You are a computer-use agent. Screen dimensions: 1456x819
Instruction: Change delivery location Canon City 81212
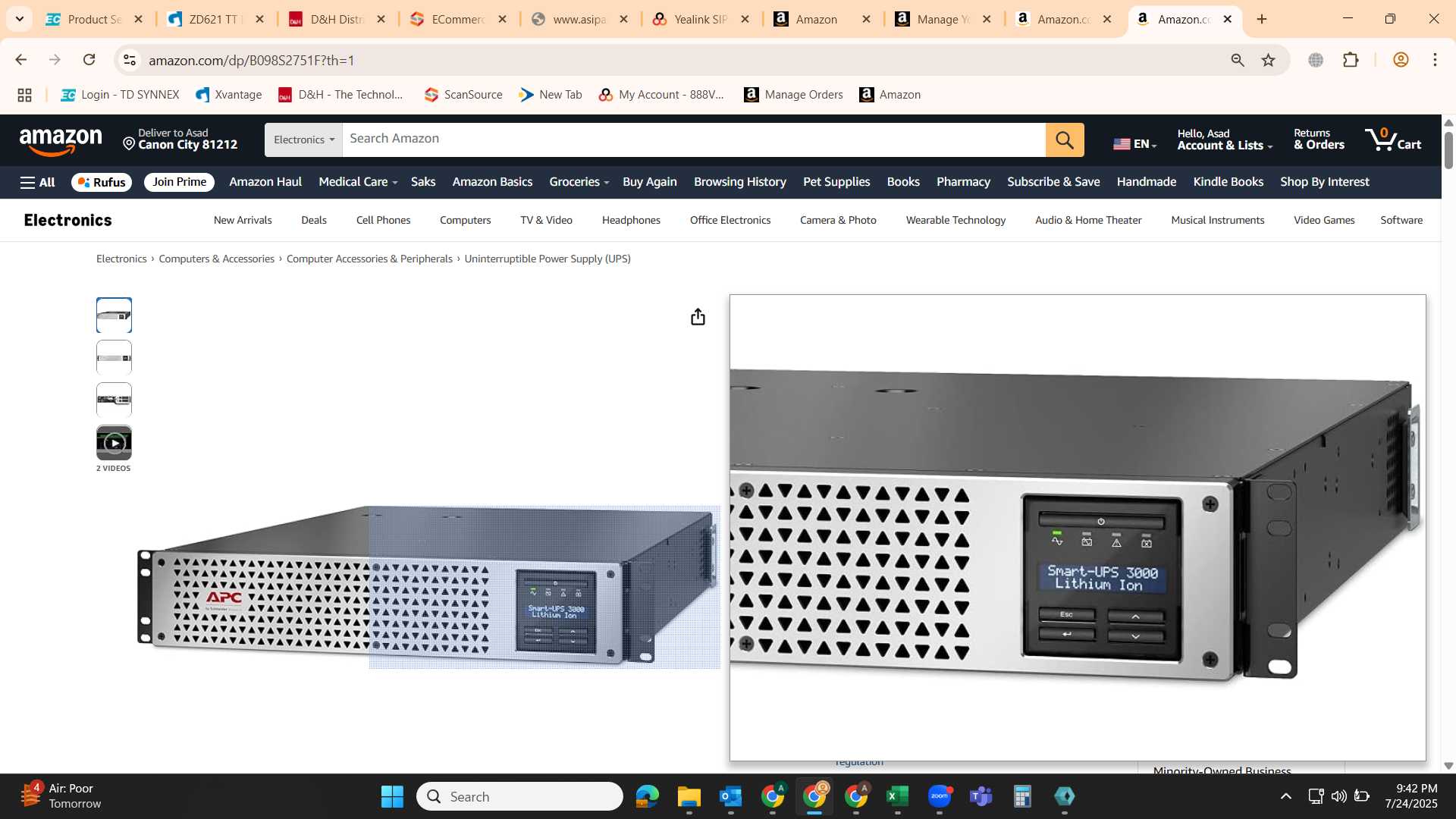(180, 140)
